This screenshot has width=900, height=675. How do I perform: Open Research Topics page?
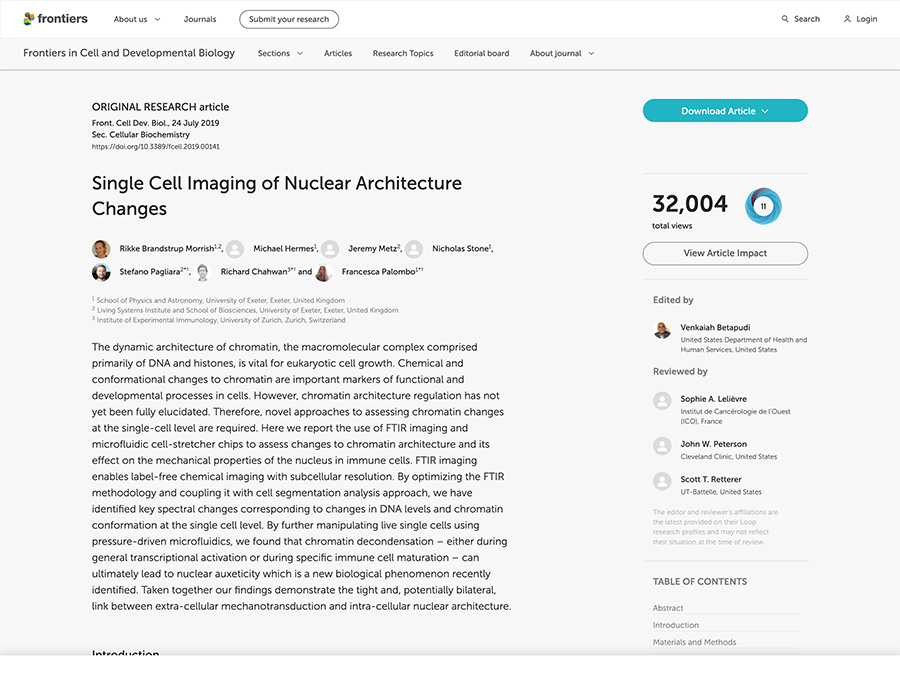[x=403, y=53]
